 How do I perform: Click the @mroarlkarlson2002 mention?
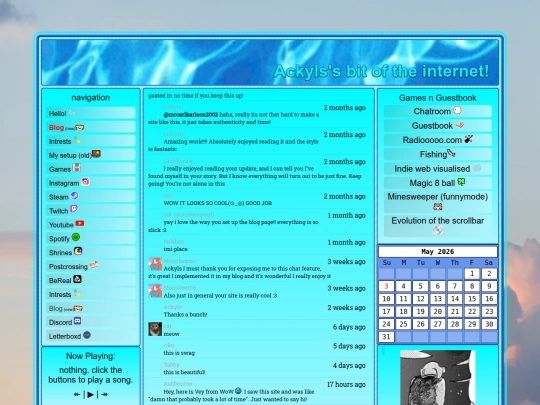[x=190, y=115]
